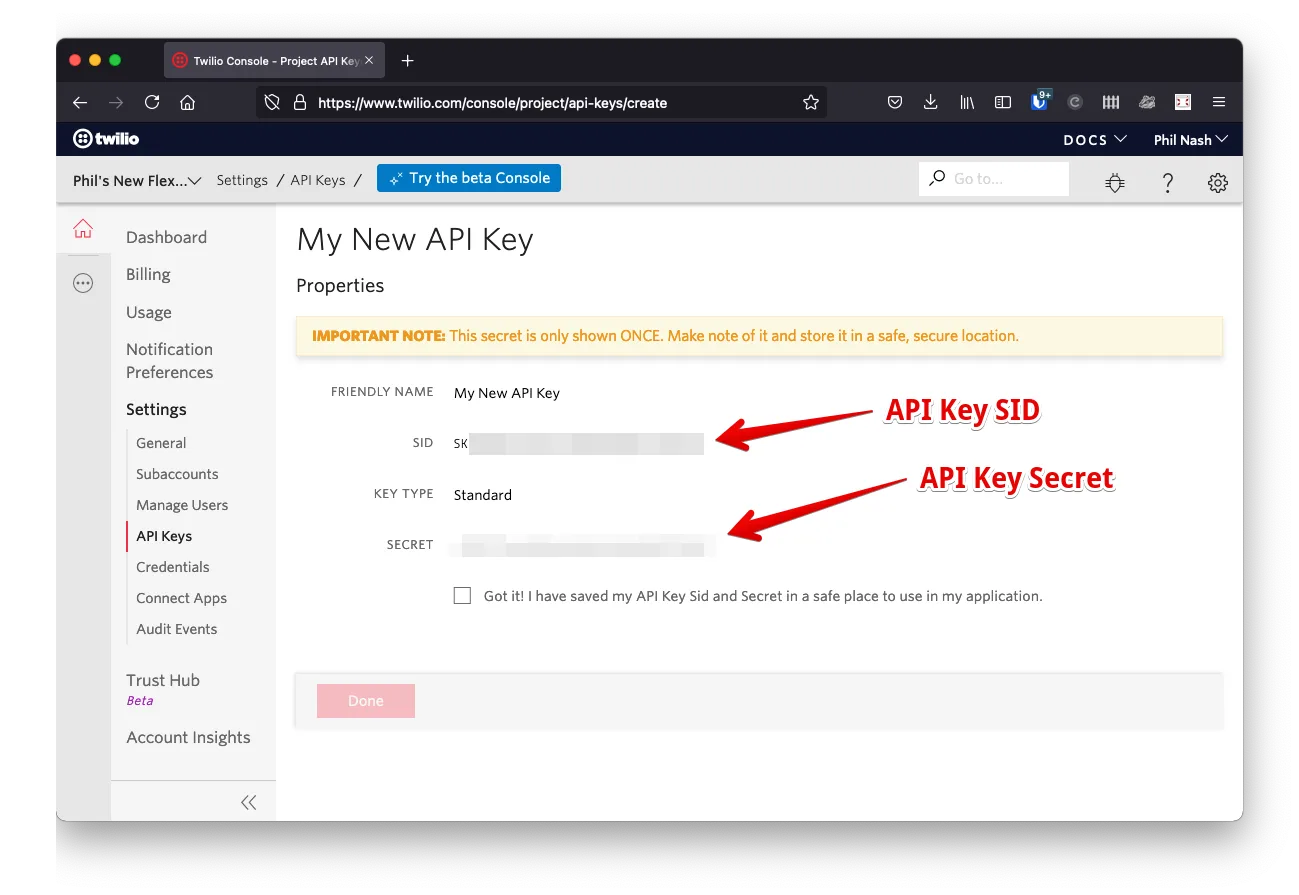This screenshot has height=895, width=1299.
Task: Open the help question mark icon
Action: [1167, 183]
